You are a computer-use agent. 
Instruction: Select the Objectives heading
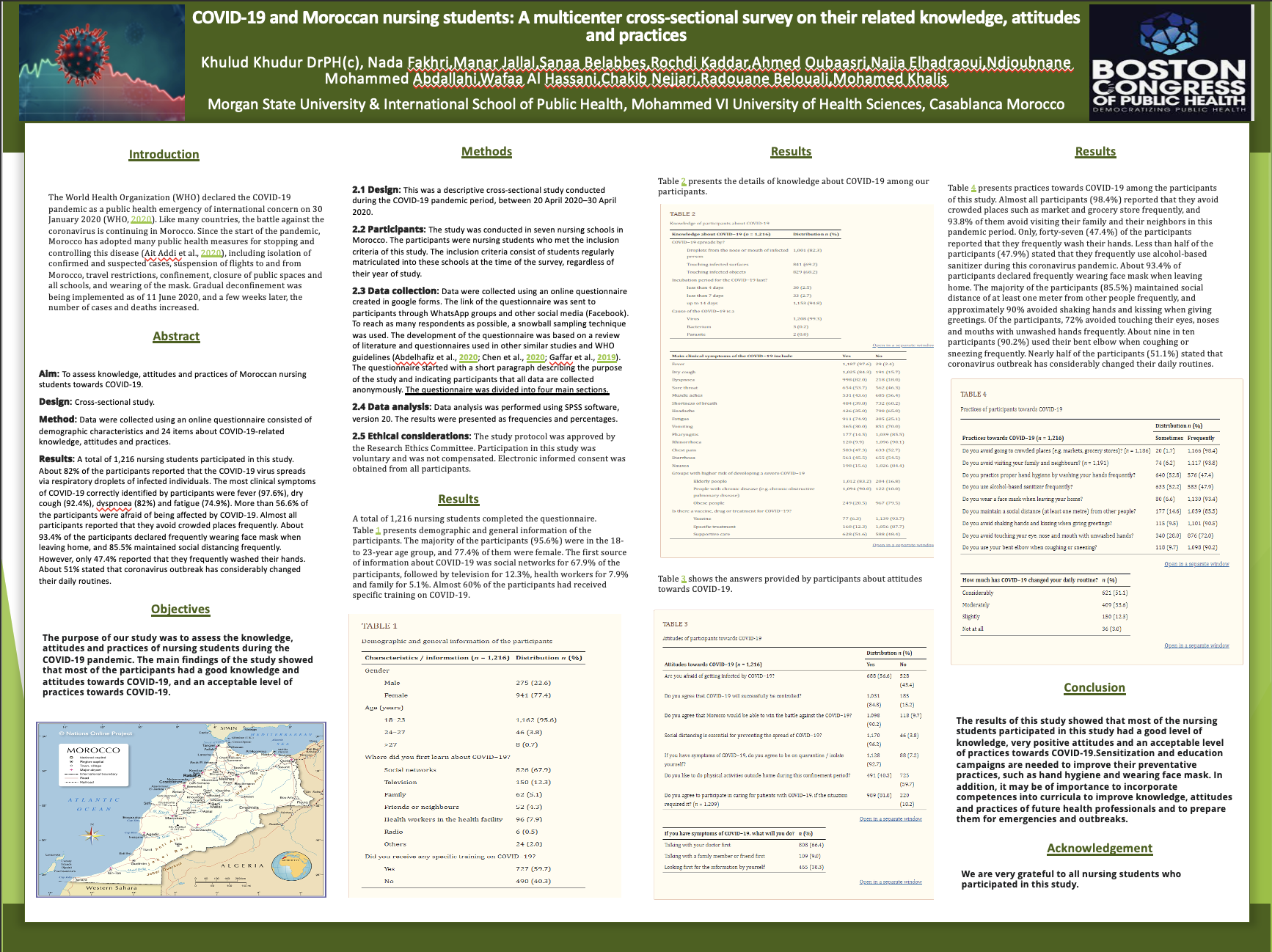point(180,609)
